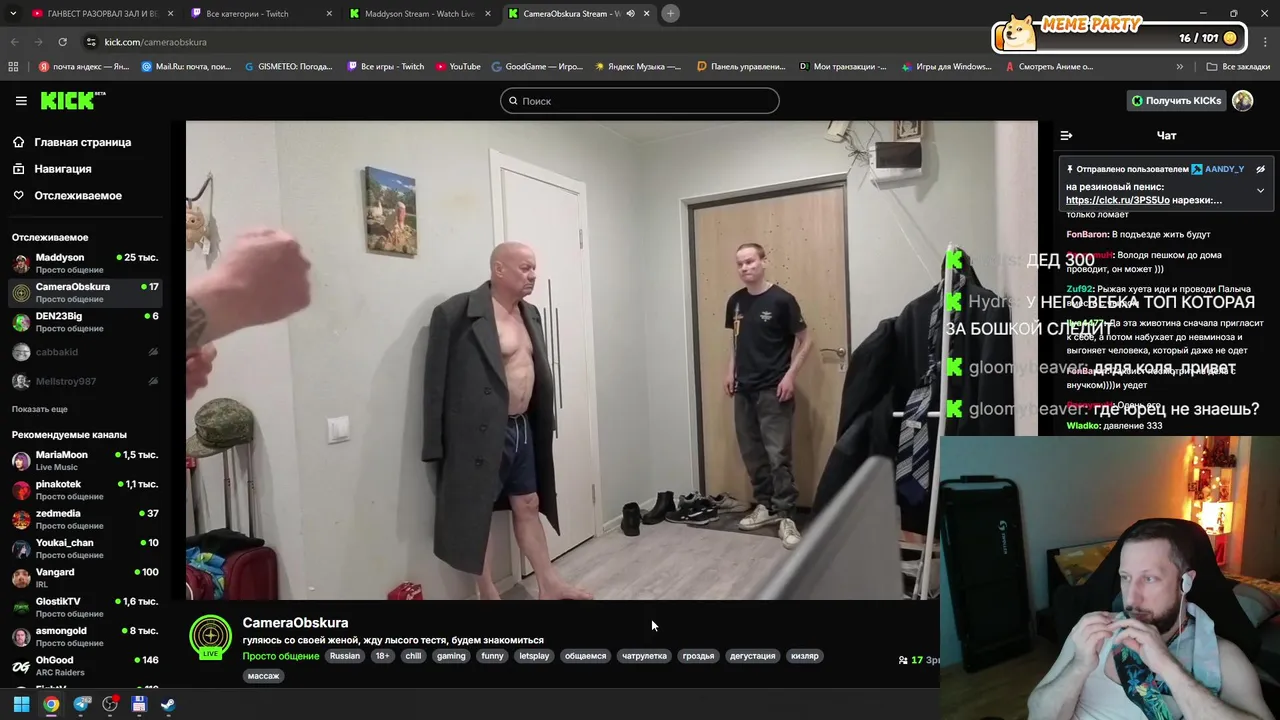Click the gaming tag
The width and height of the screenshot is (1280, 720).
(451, 656)
